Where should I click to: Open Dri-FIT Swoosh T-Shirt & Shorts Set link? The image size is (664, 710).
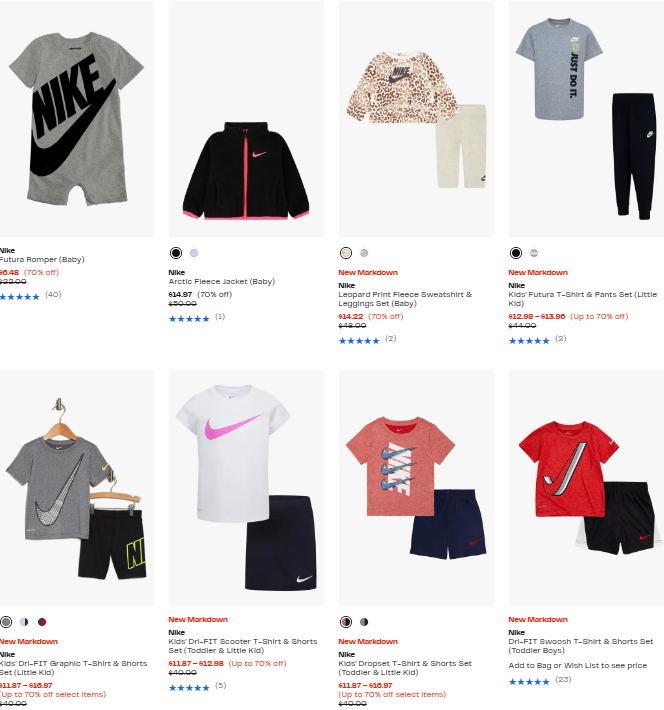click(x=581, y=646)
